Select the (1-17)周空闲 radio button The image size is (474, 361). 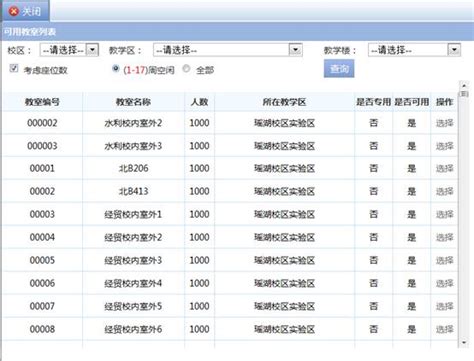click(116, 69)
